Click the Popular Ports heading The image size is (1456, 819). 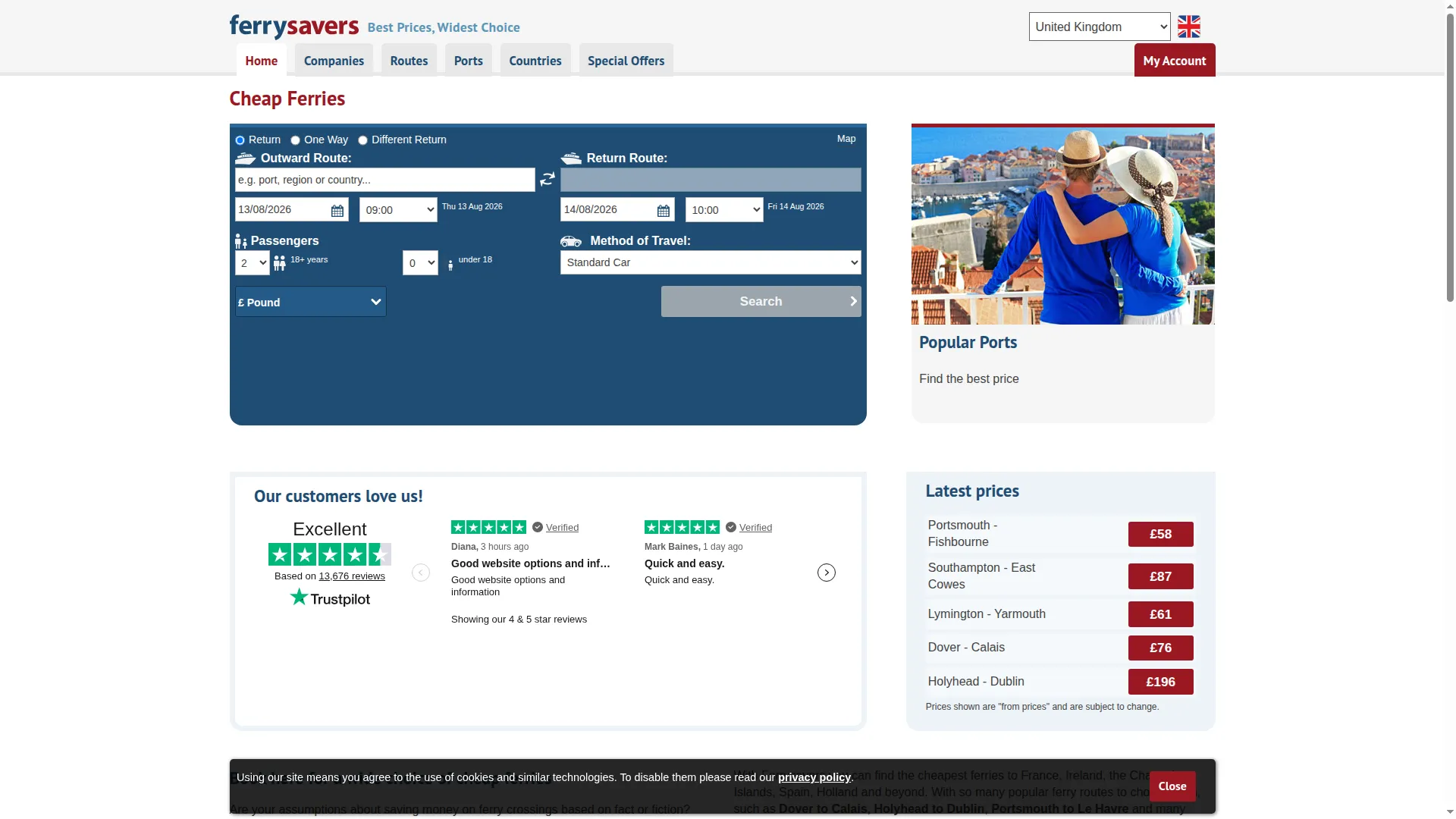pos(968,343)
